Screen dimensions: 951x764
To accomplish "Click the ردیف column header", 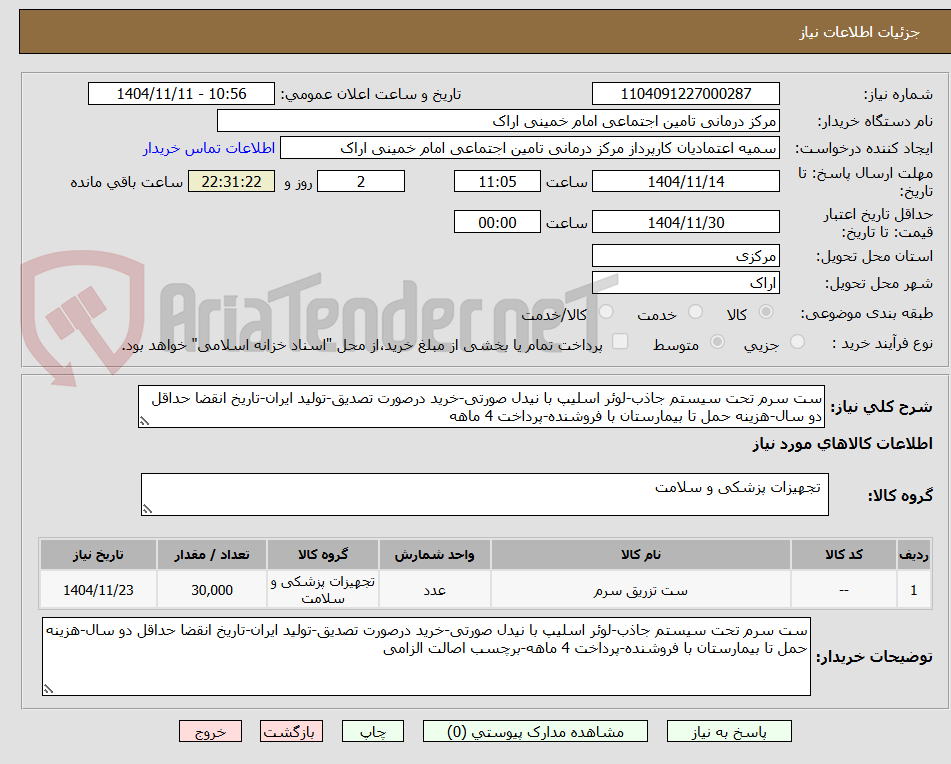I will (x=914, y=555).
